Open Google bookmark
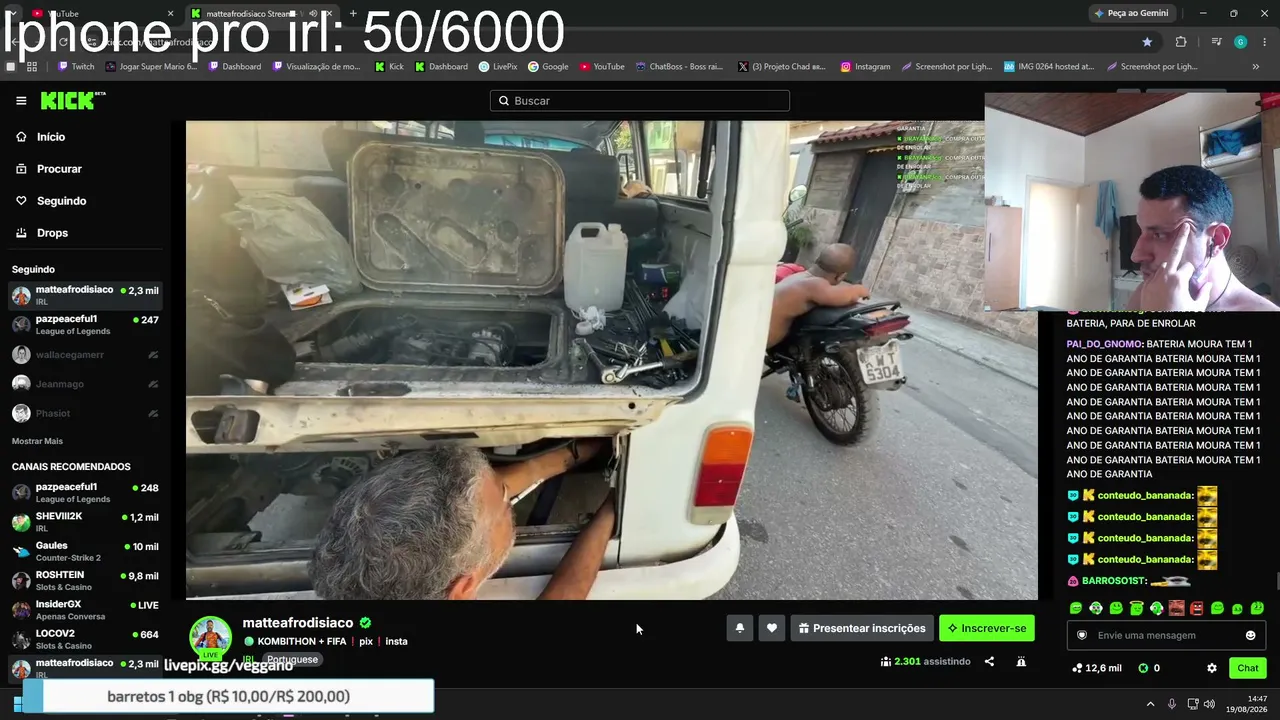The height and width of the screenshot is (720, 1280). click(x=548, y=67)
